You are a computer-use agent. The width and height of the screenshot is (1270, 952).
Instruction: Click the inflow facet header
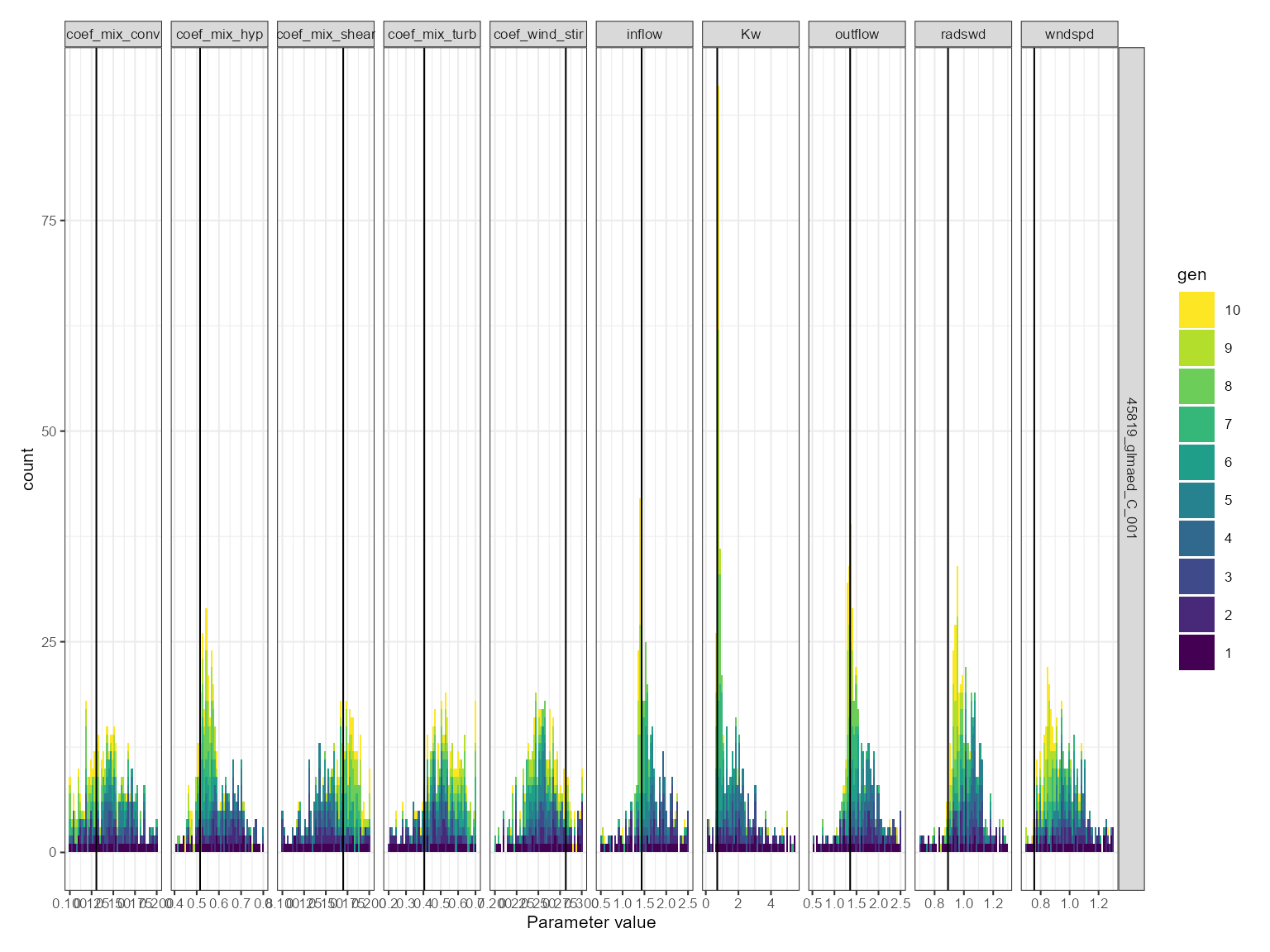pyautogui.click(x=644, y=34)
